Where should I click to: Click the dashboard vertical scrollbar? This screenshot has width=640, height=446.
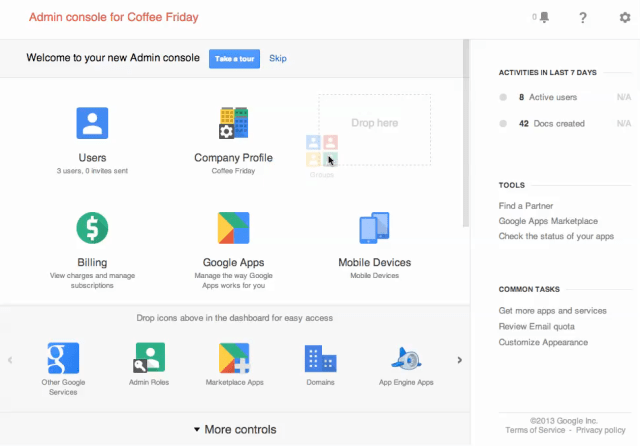(466, 130)
